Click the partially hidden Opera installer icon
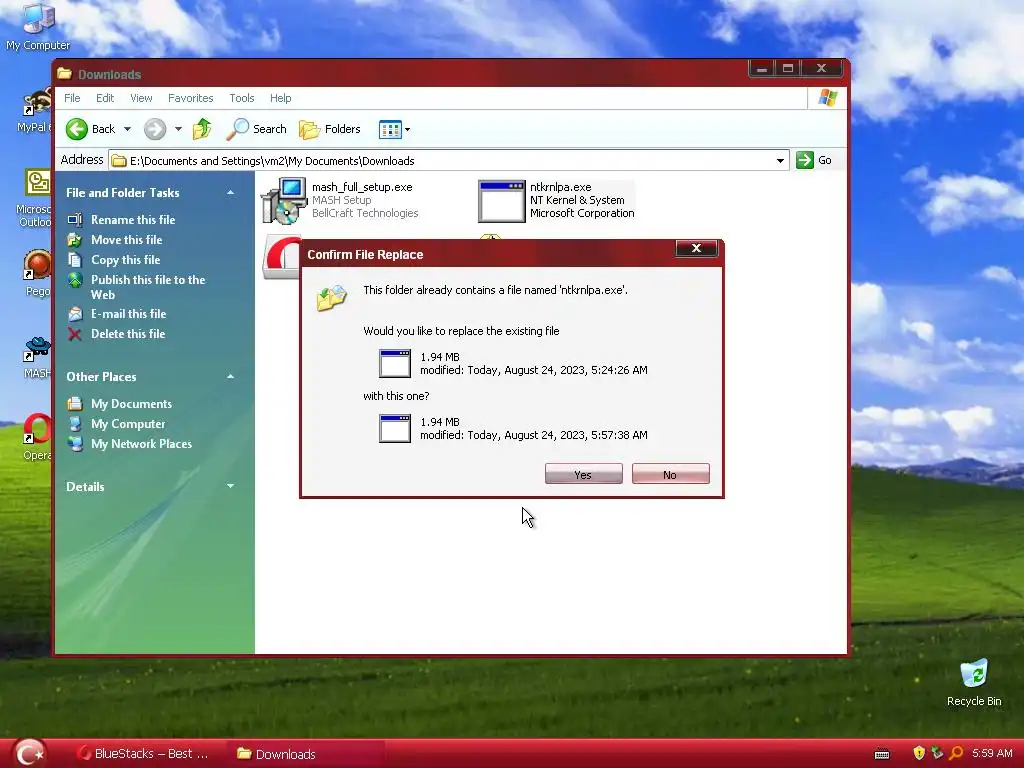 [x=281, y=257]
